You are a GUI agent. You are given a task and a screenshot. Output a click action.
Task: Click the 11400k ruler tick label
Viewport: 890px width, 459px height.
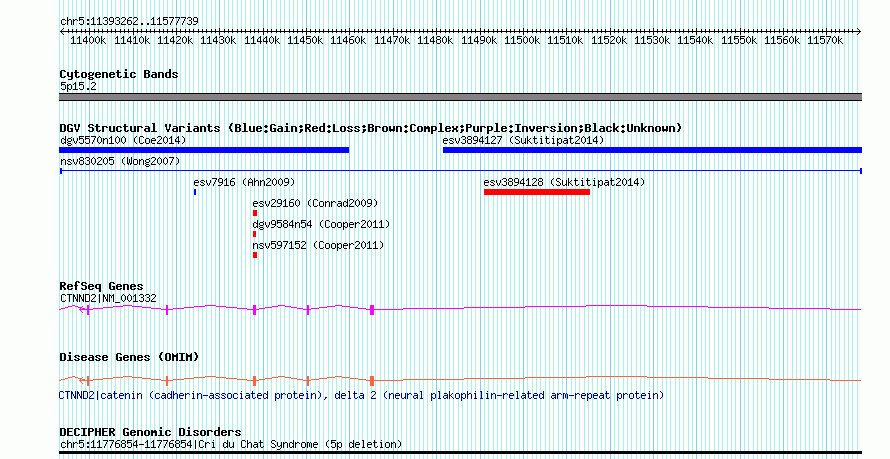point(88,41)
